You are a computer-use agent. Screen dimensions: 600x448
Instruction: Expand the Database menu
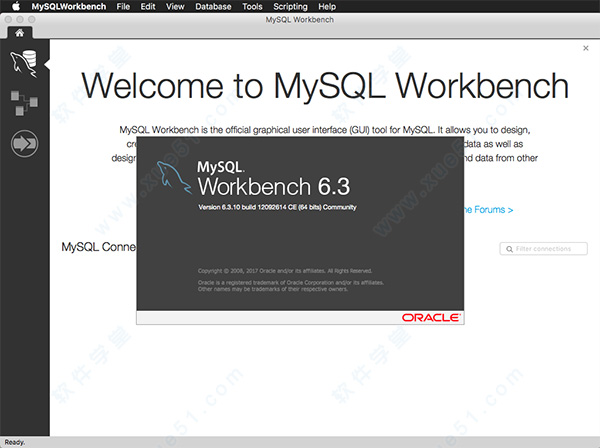212,6
